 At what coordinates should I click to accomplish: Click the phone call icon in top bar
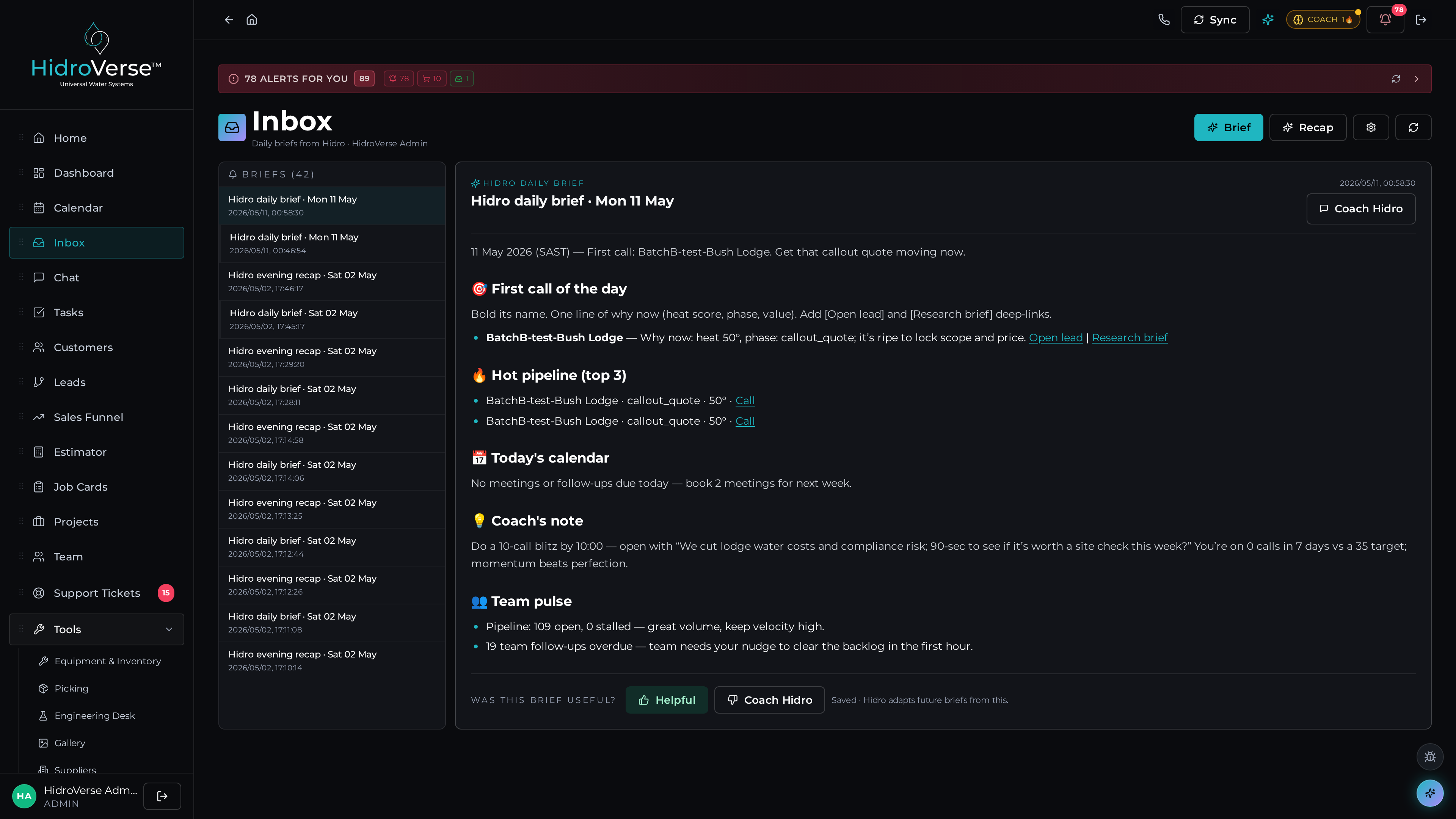pos(1163,20)
